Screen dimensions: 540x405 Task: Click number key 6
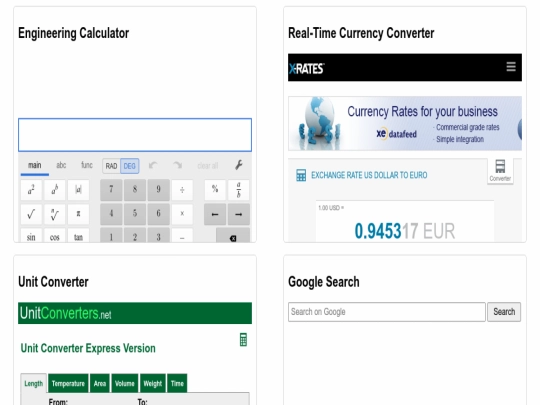point(158,214)
